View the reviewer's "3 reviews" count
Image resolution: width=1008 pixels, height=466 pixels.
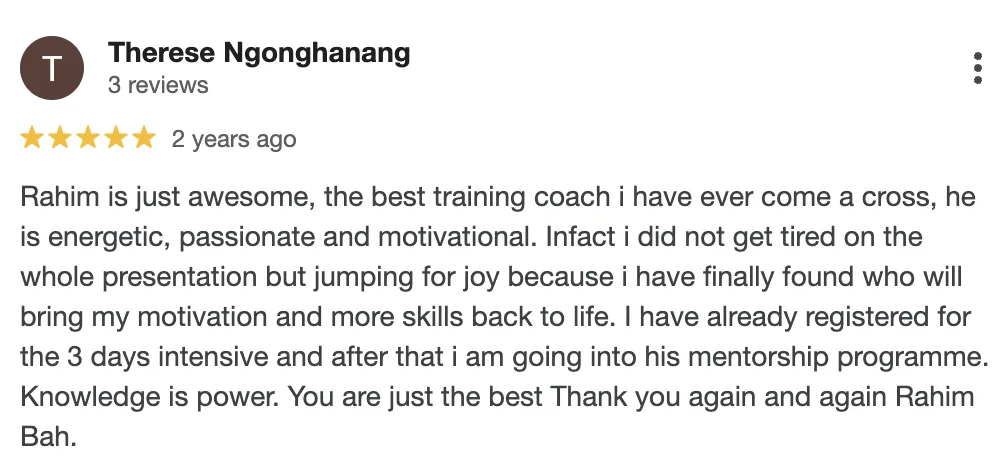pyautogui.click(x=158, y=85)
